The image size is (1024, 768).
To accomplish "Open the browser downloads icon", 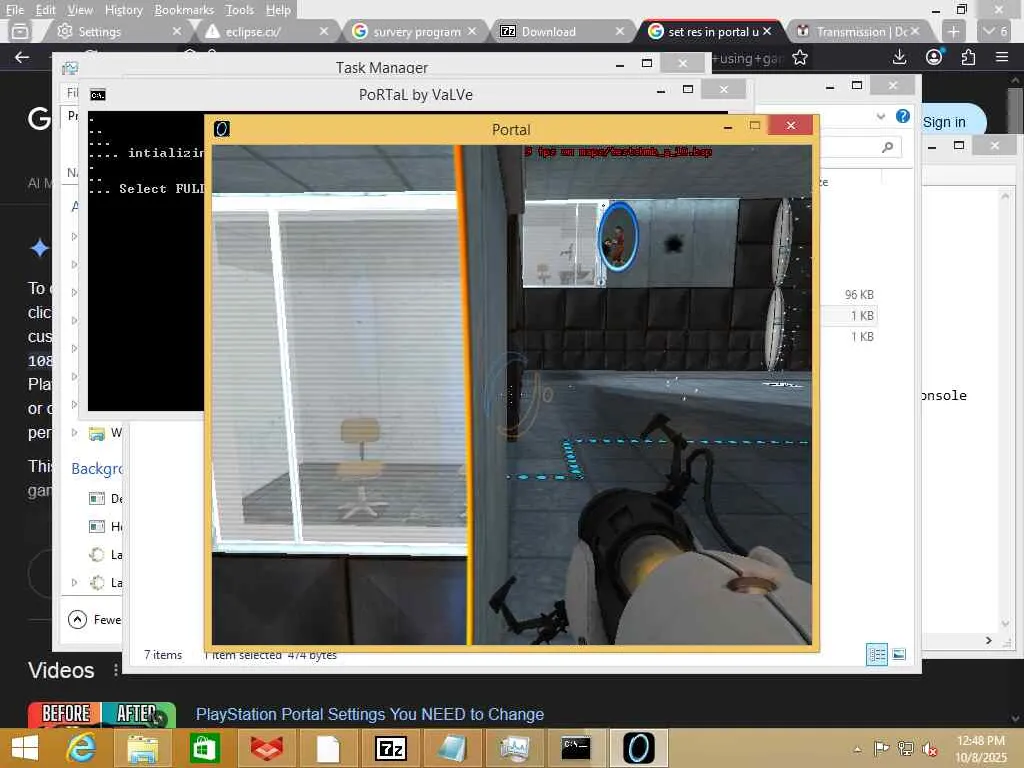I will pos(899,57).
